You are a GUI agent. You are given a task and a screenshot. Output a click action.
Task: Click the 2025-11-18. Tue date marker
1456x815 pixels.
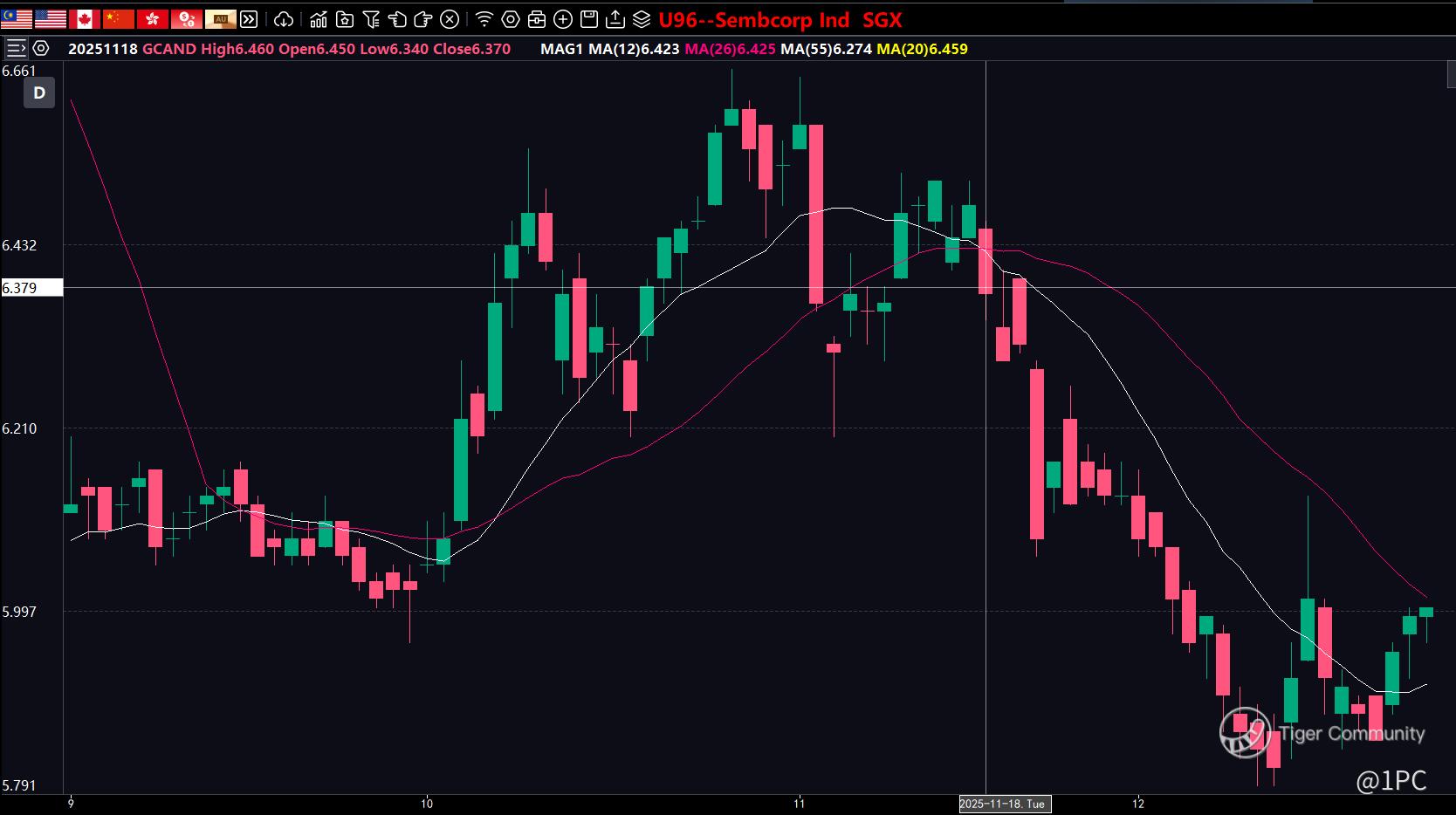click(1005, 804)
